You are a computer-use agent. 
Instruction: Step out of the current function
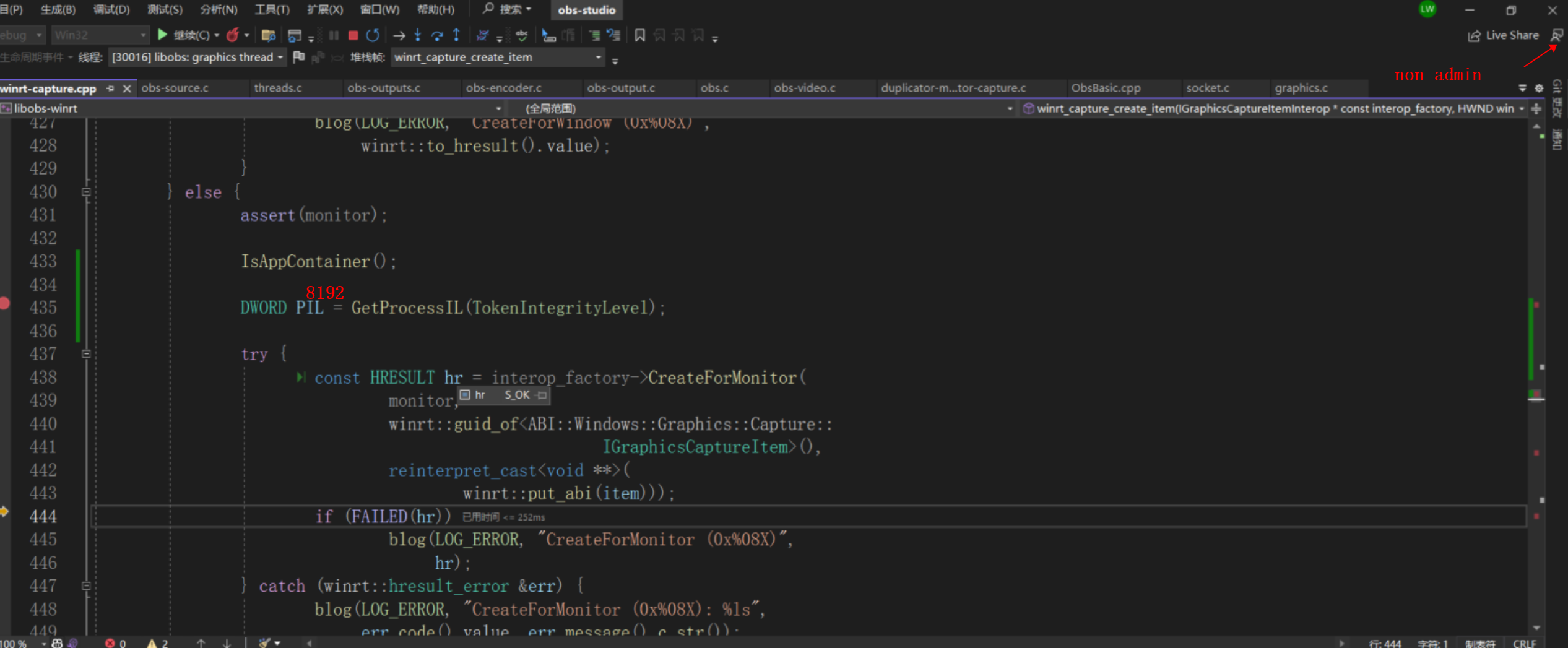point(456,35)
